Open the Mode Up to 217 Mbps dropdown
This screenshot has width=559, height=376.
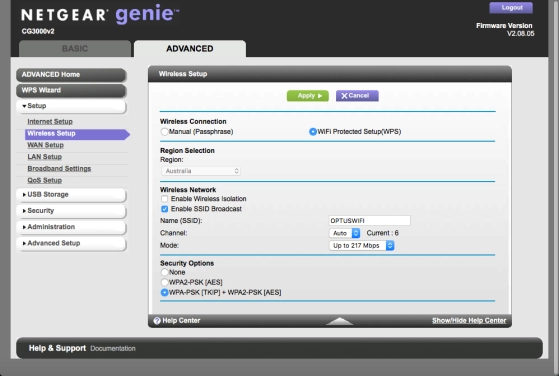tap(361, 246)
